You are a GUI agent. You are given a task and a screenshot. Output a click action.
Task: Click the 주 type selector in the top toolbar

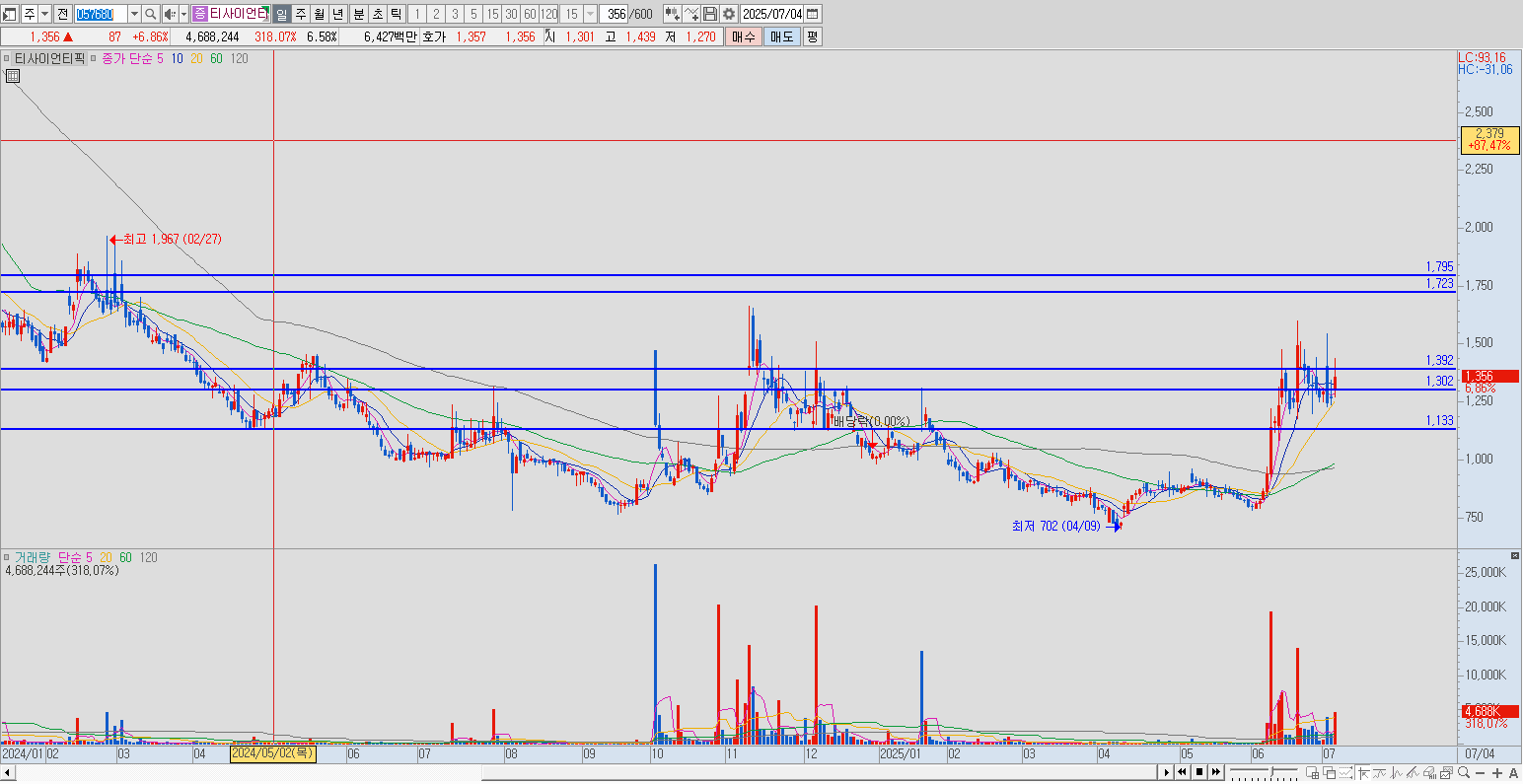[x=29, y=14]
